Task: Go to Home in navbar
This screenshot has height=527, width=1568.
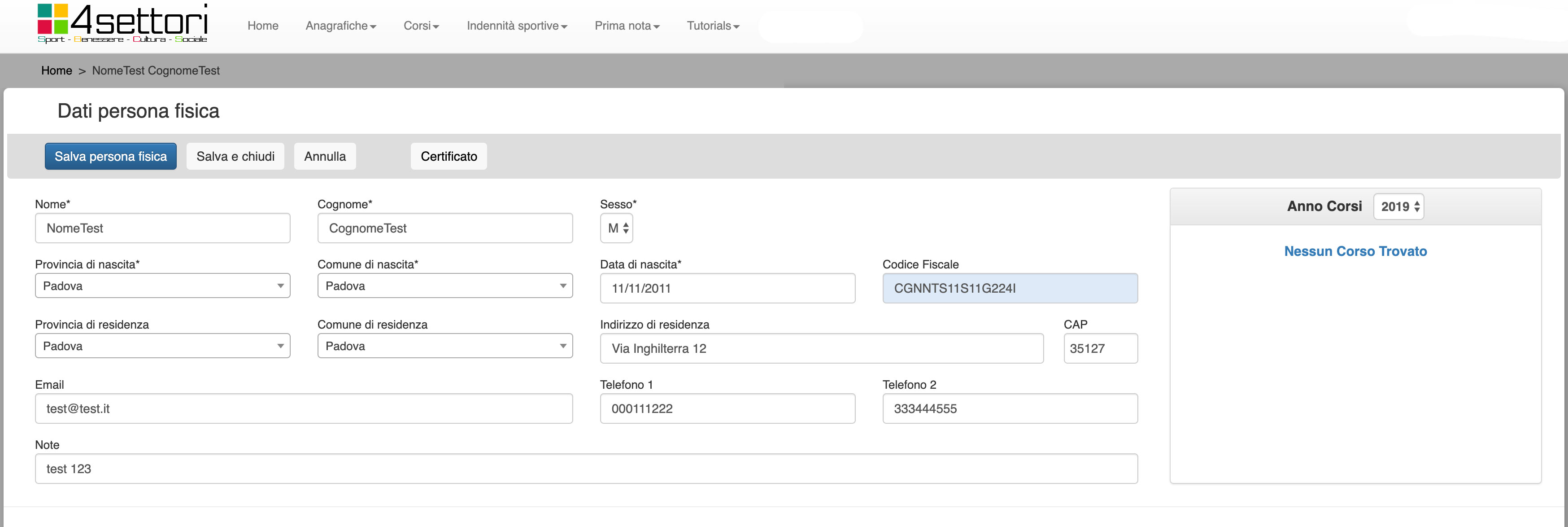Action: [x=262, y=26]
